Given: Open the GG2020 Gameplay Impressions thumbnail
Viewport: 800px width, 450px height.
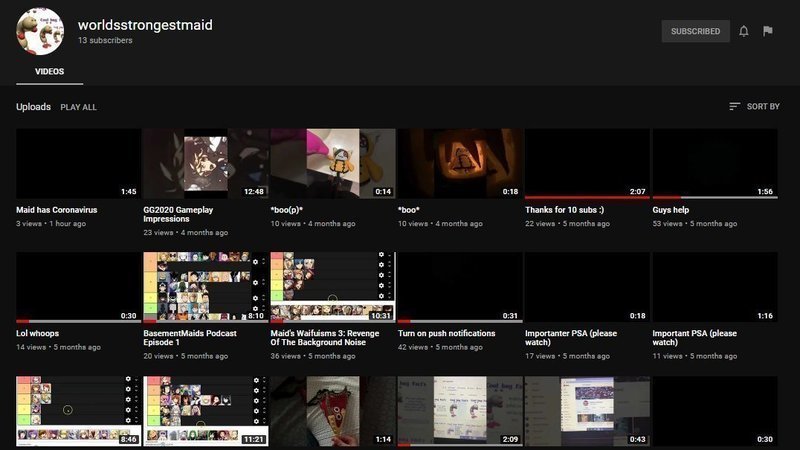Looking at the screenshot, I should coord(205,163).
